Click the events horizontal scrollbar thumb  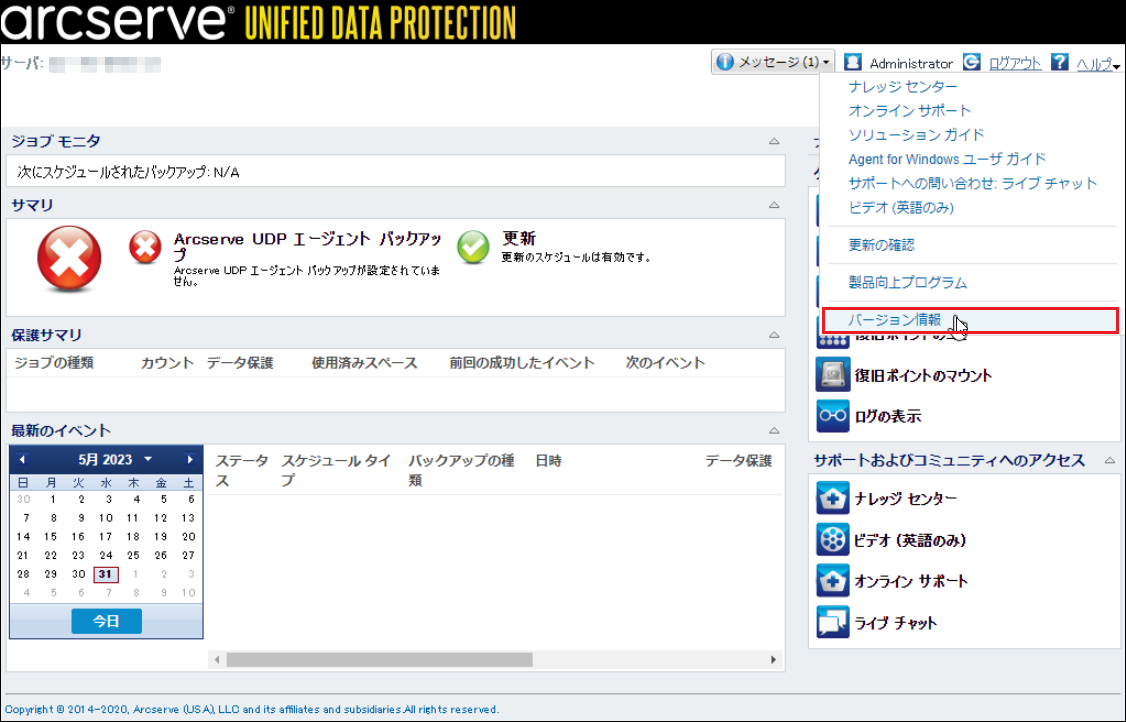(379, 659)
